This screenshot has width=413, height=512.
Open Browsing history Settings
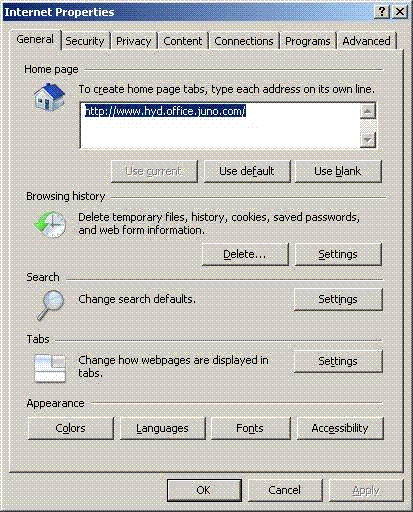[338, 254]
